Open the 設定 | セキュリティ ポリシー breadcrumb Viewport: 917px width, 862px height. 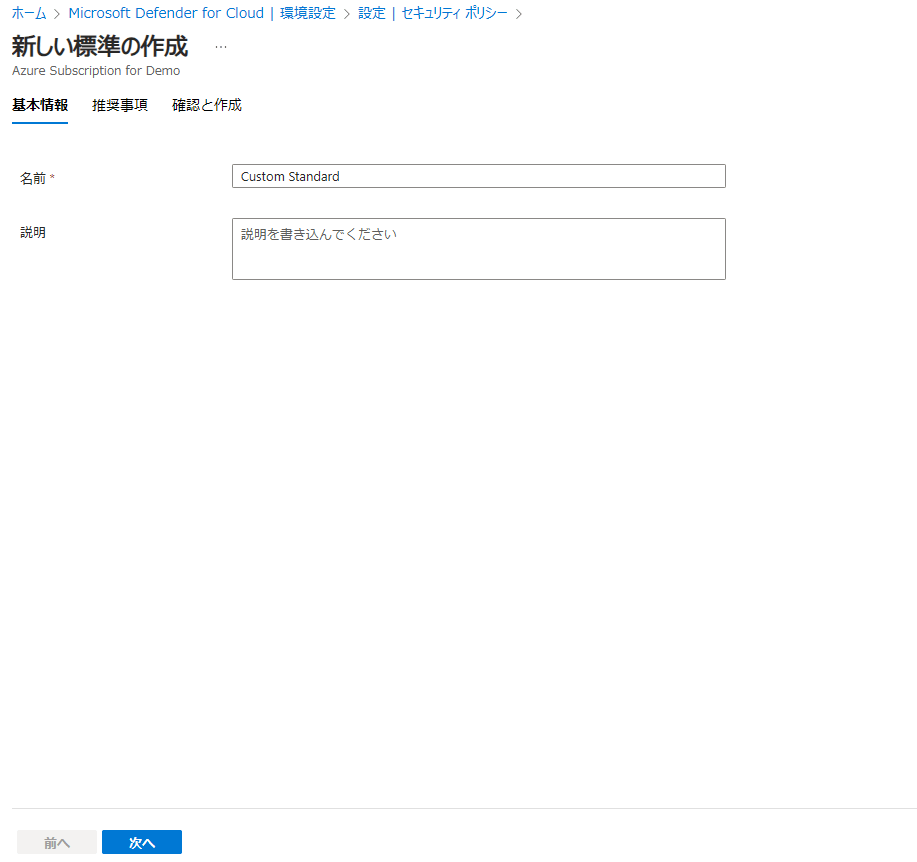432,13
